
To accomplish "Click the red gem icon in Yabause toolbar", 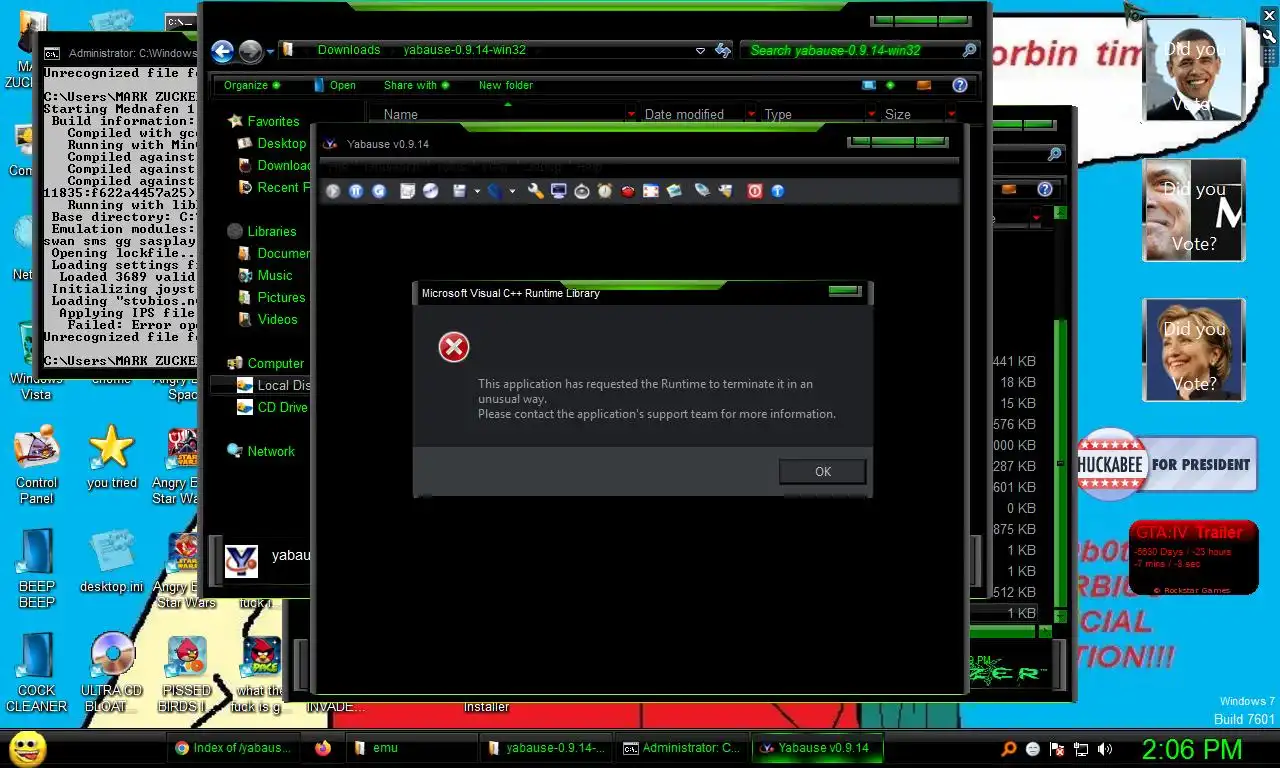I will pyautogui.click(x=628, y=191).
